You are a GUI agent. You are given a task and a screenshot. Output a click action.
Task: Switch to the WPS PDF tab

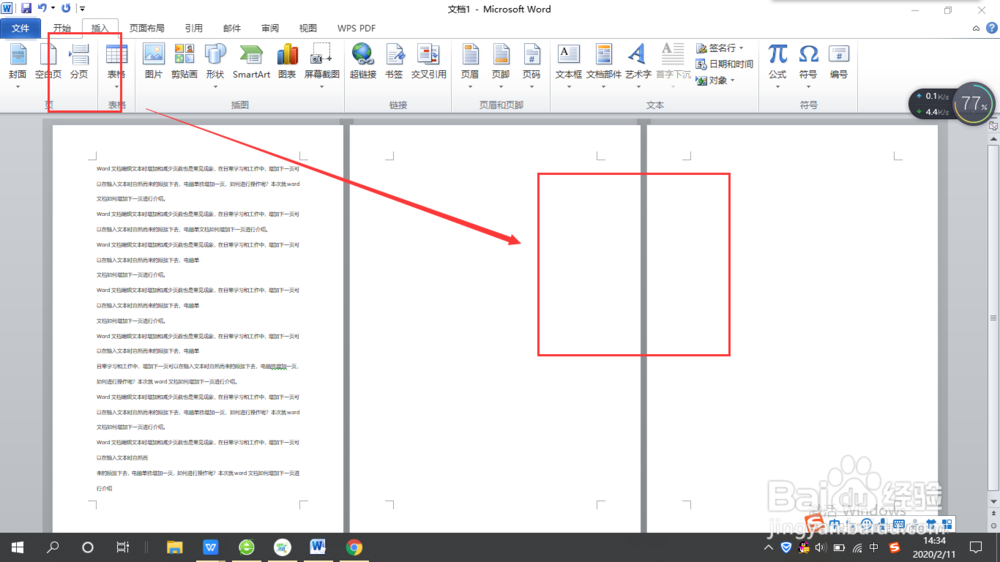(356, 28)
